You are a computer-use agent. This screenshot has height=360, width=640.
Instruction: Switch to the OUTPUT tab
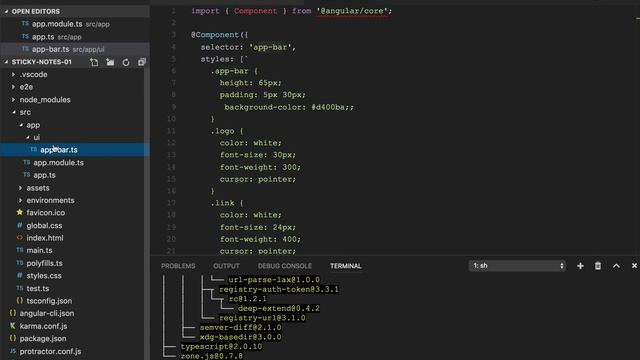coord(226,266)
